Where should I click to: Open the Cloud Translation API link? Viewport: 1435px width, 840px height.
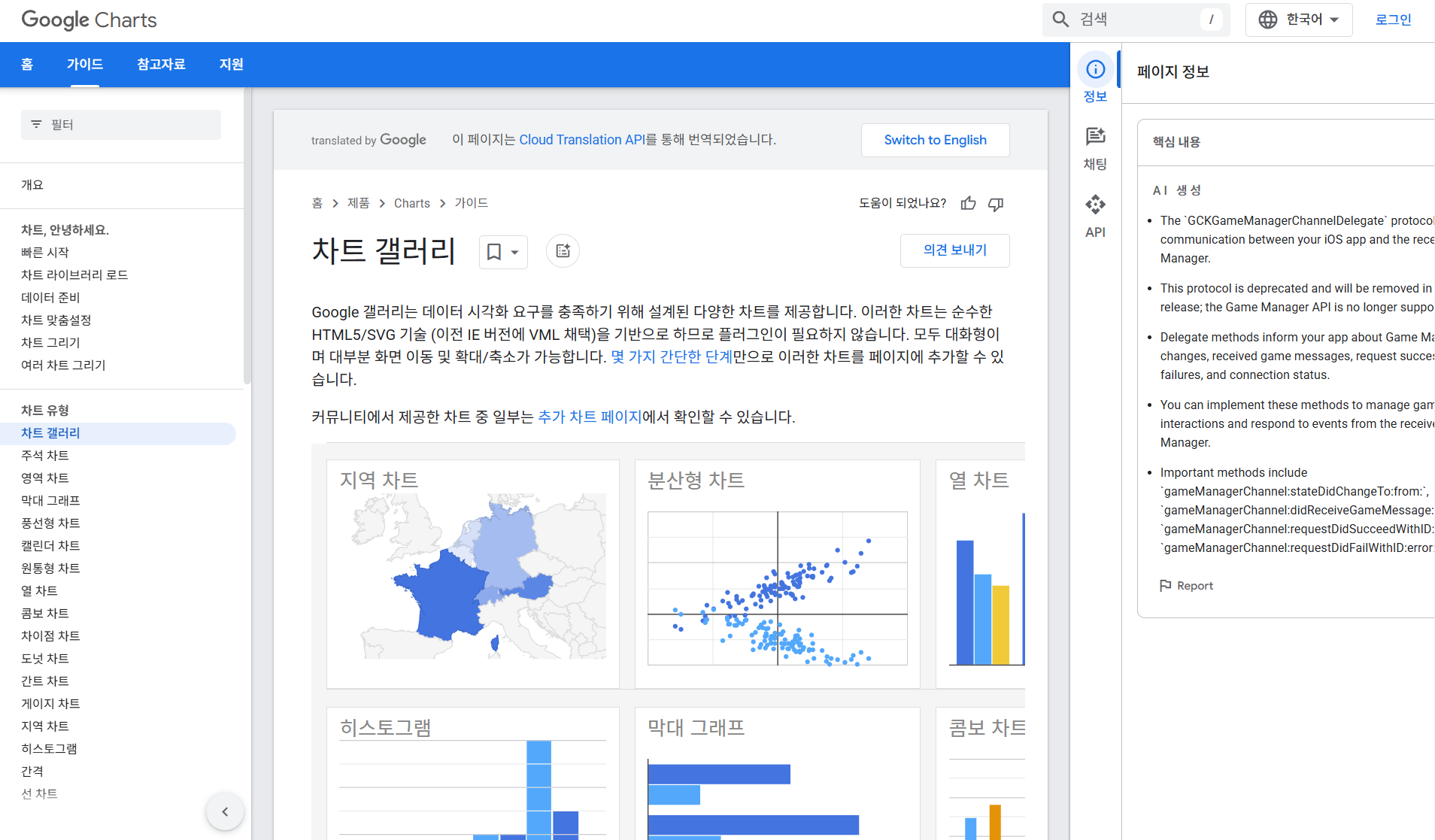pyautogui.click(x=582, y=140)
